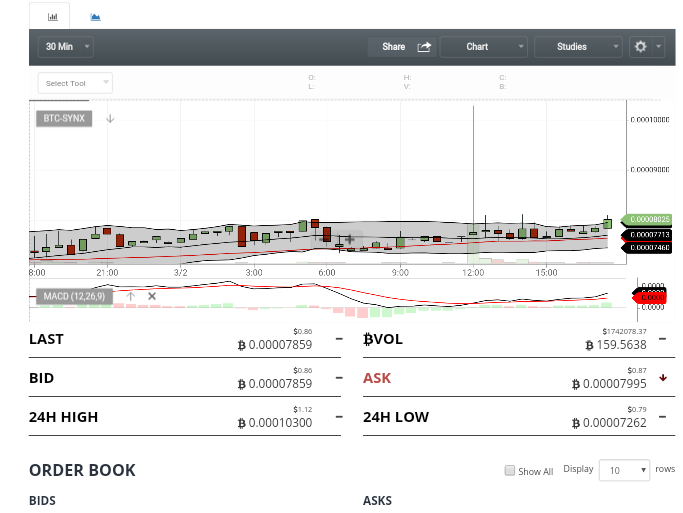Image resolution: width=683 pixels, height=513 pixels.
Task: Move MACD panel up with arrow icon
Action: click(x=131, y=297)
